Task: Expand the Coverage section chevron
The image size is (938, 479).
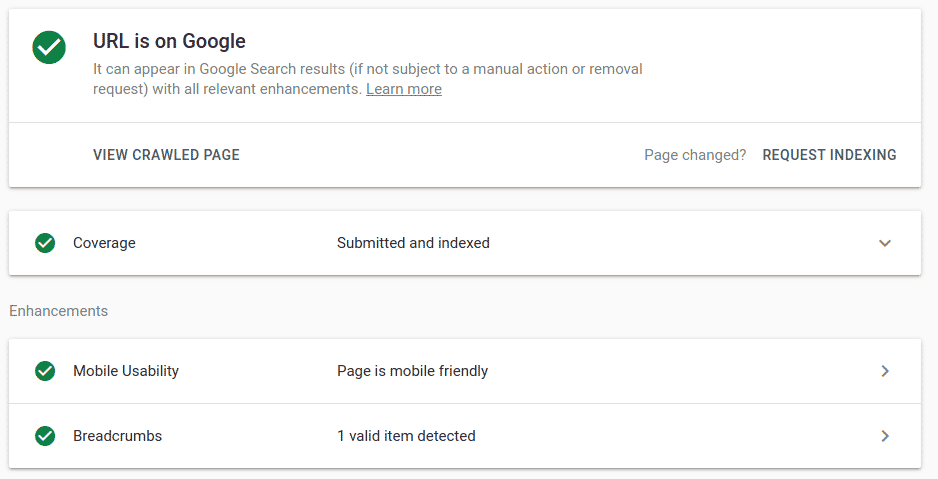Action: 884,243
